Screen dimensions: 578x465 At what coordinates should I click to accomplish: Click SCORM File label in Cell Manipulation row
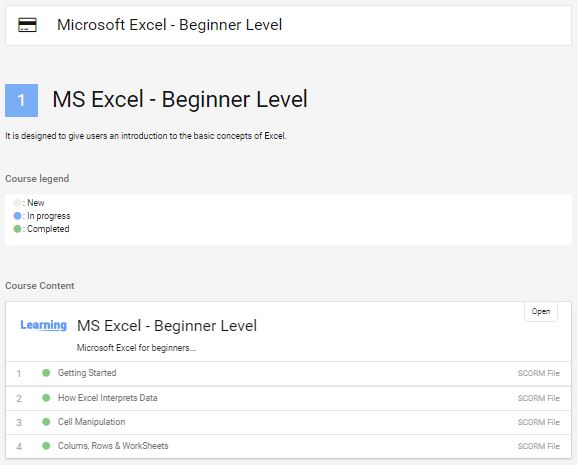539,422
